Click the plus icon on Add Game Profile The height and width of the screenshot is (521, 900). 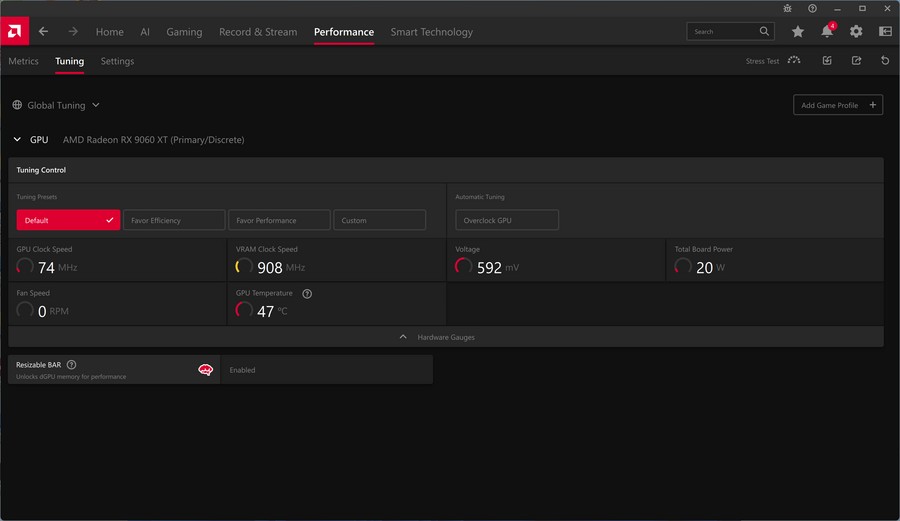[872, 105]
